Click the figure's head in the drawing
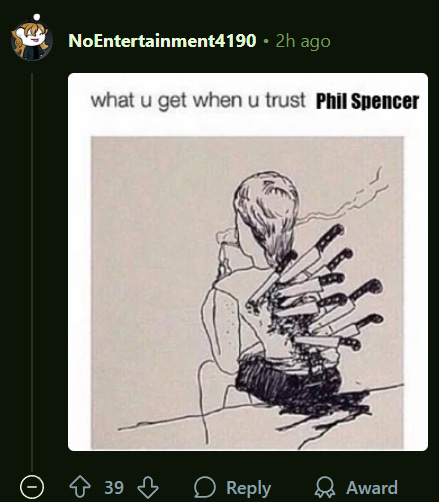The image size is (439, 502). click(x=266, y=207)
